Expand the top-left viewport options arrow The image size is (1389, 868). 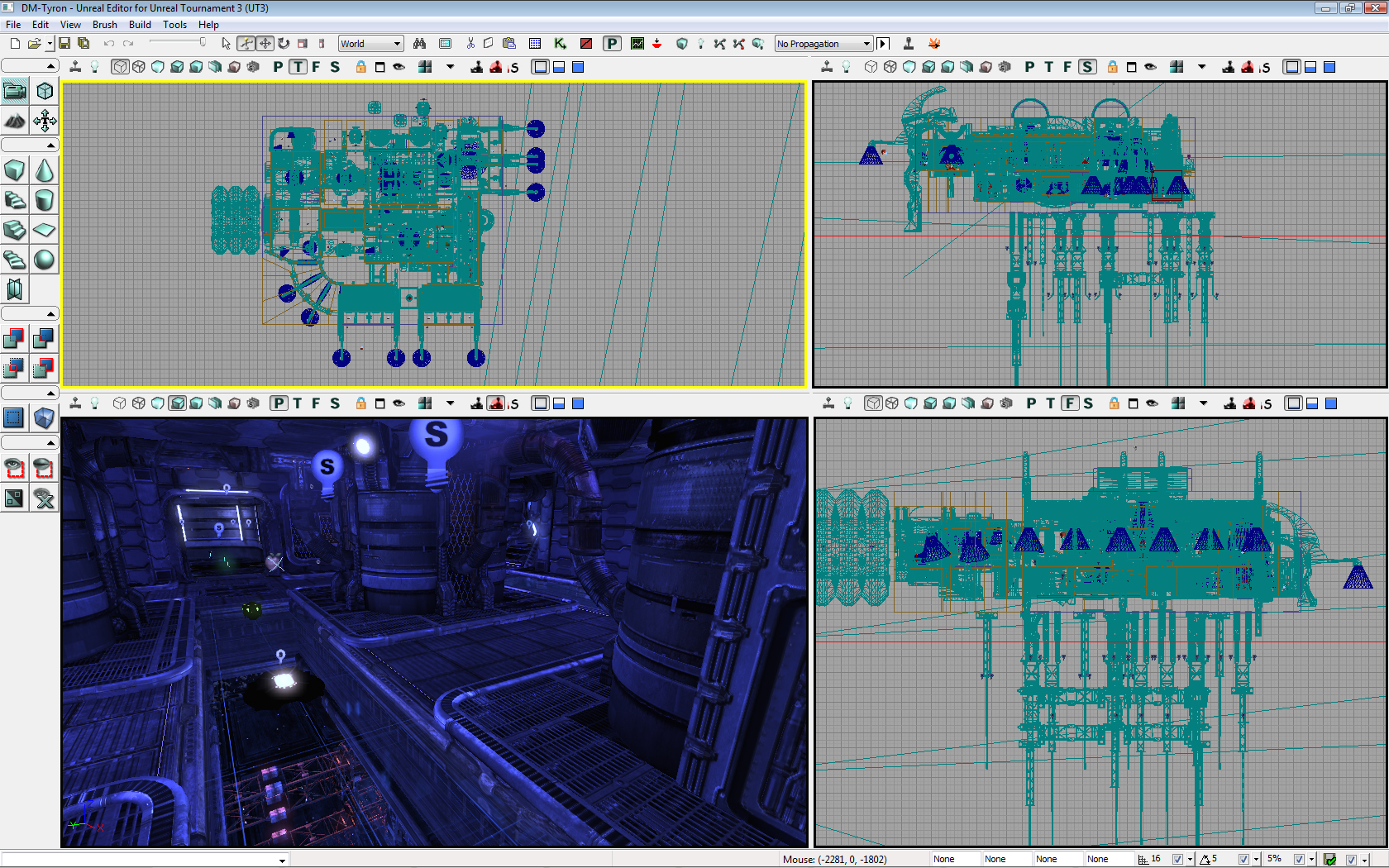click(451, 67)
